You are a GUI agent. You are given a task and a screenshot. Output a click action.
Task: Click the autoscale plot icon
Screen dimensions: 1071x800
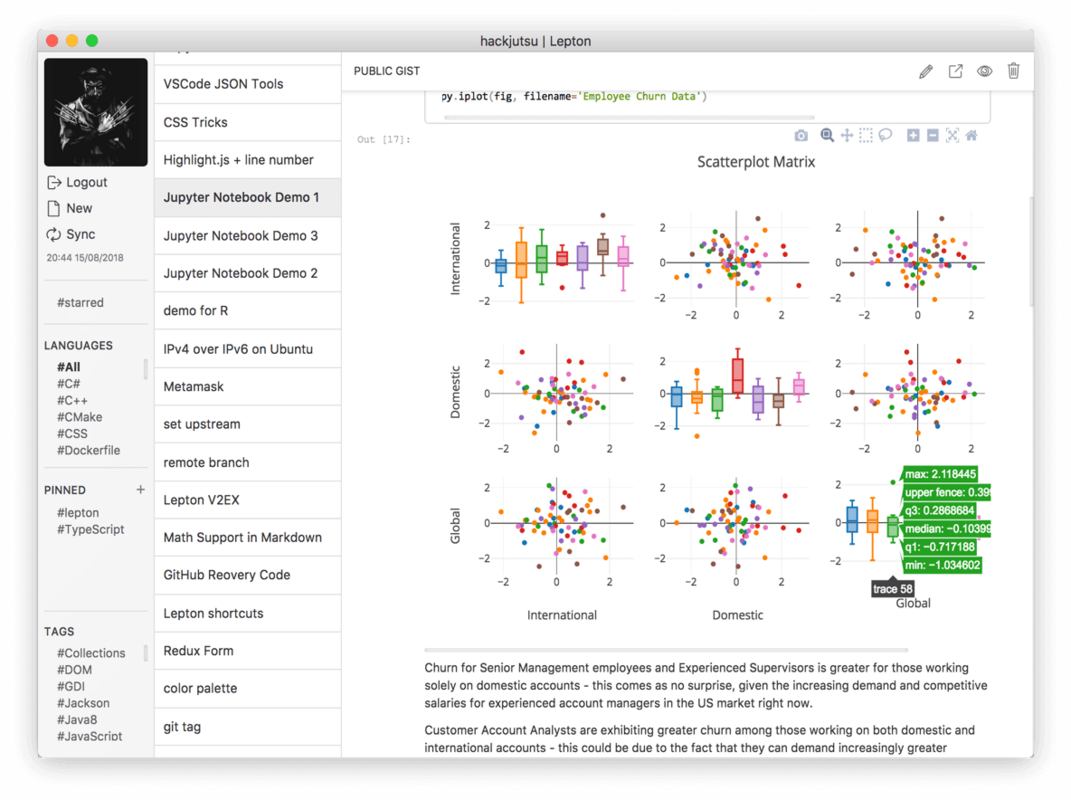[952, 135]
